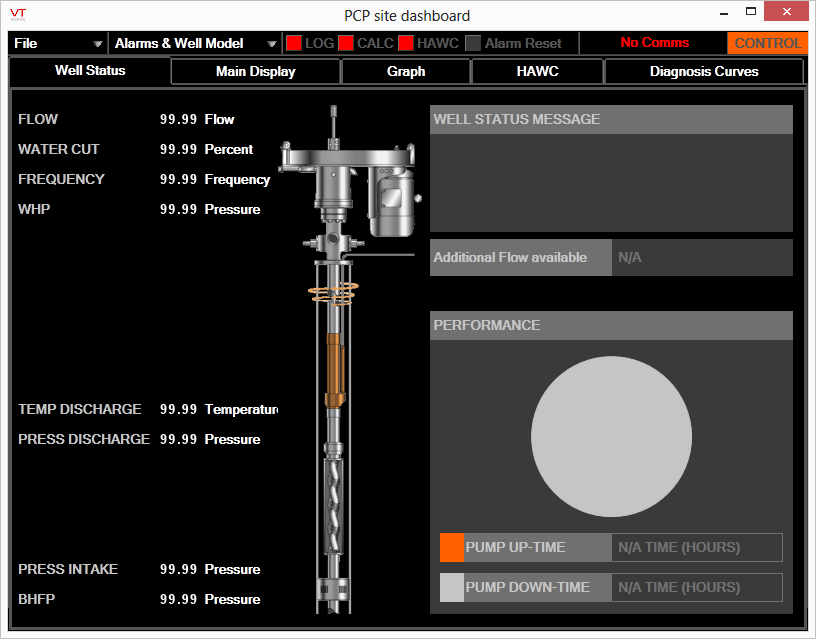816x639 pixels.
Task: Click the orange pump section on well diagram
Action: 335,370
